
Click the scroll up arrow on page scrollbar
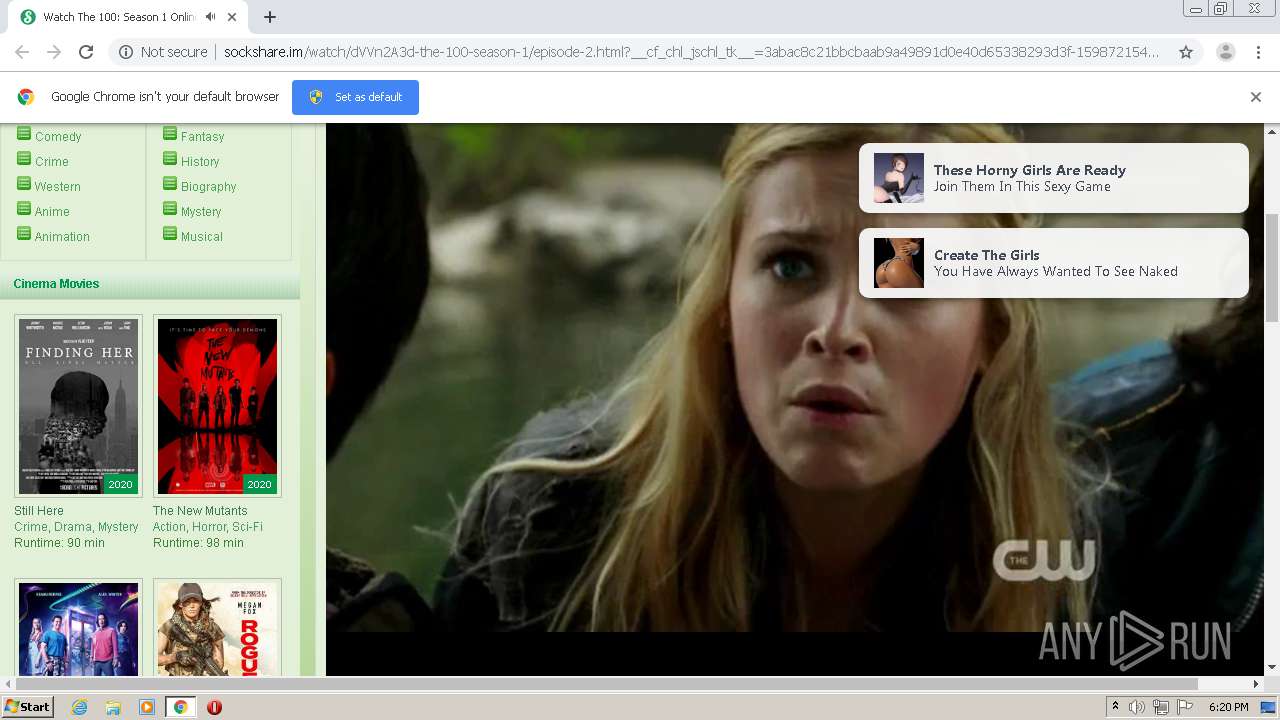pyautogui.click(x=1272, y=131)
